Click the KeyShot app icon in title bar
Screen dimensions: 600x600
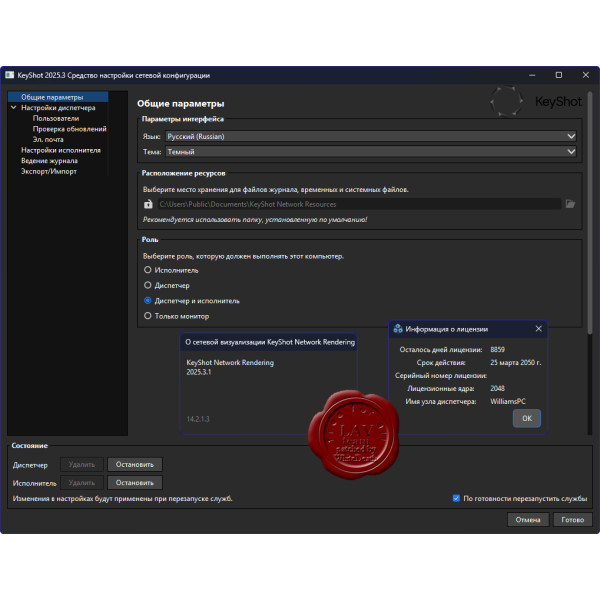[10, 75]
